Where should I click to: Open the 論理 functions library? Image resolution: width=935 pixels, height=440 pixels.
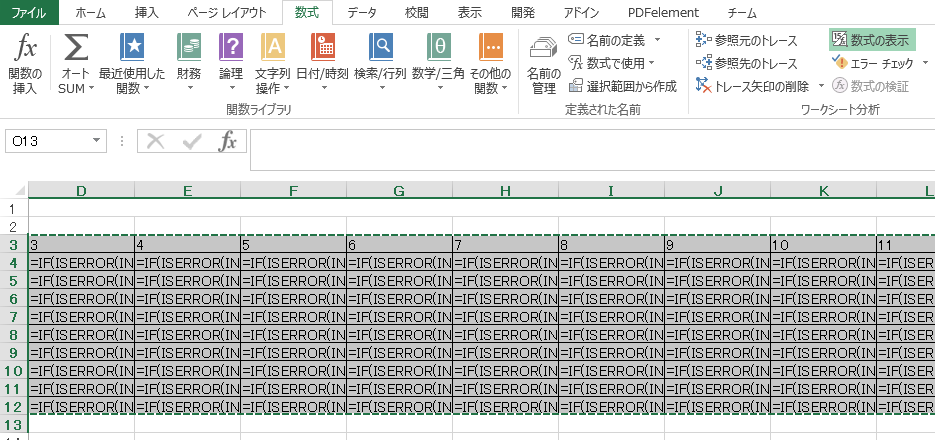231,64
